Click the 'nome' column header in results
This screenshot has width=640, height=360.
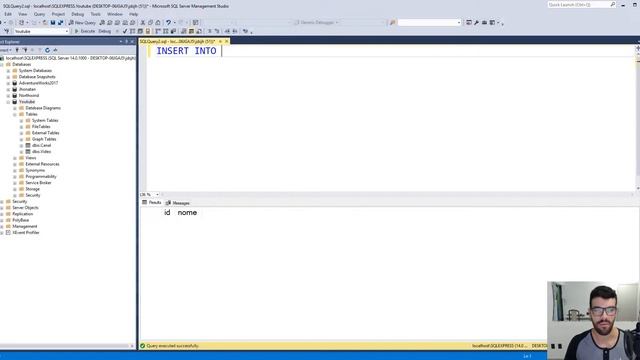(x=187, y=212)
